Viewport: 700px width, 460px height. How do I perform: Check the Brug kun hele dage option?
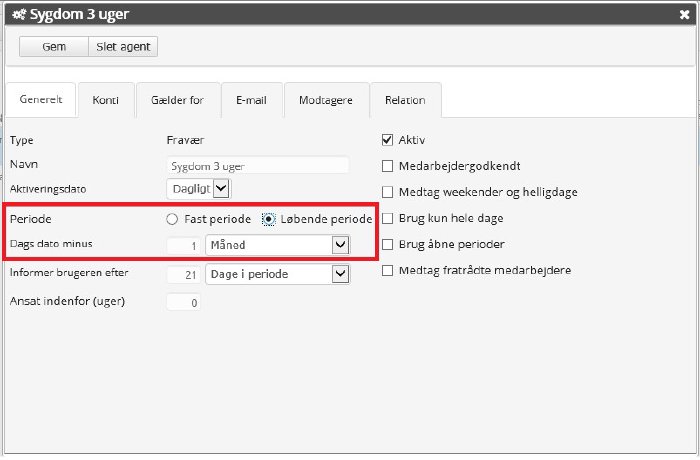388,218
